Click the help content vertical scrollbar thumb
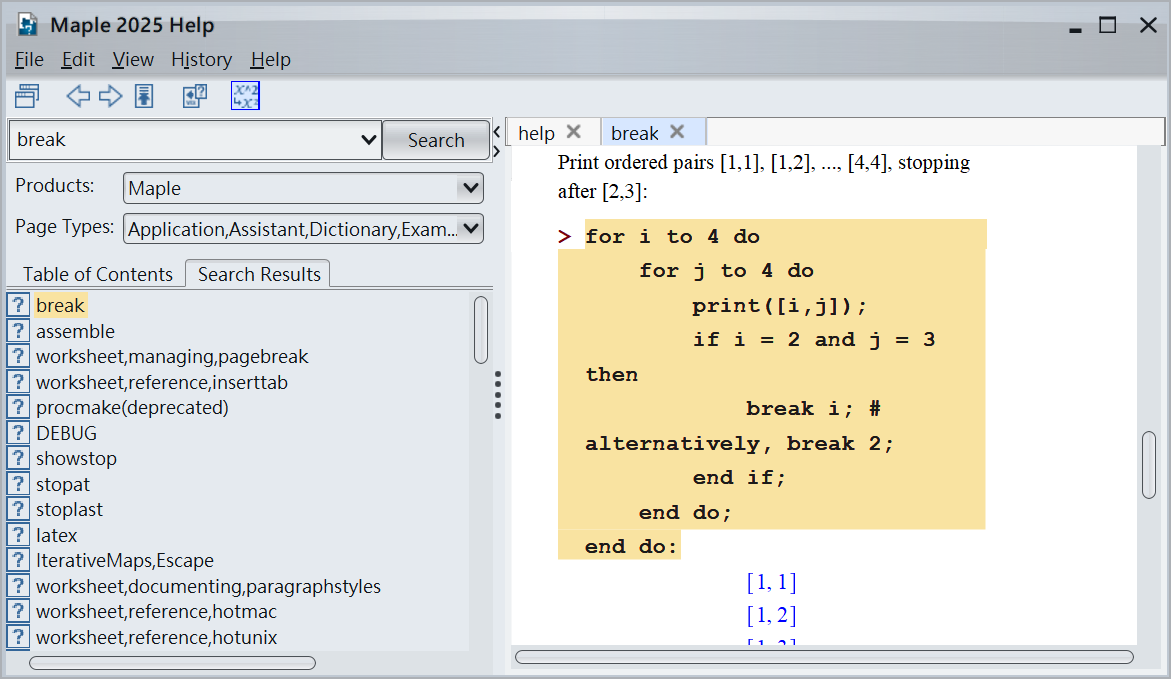The image size is (1171, 679). click(x=1149, y=465)
